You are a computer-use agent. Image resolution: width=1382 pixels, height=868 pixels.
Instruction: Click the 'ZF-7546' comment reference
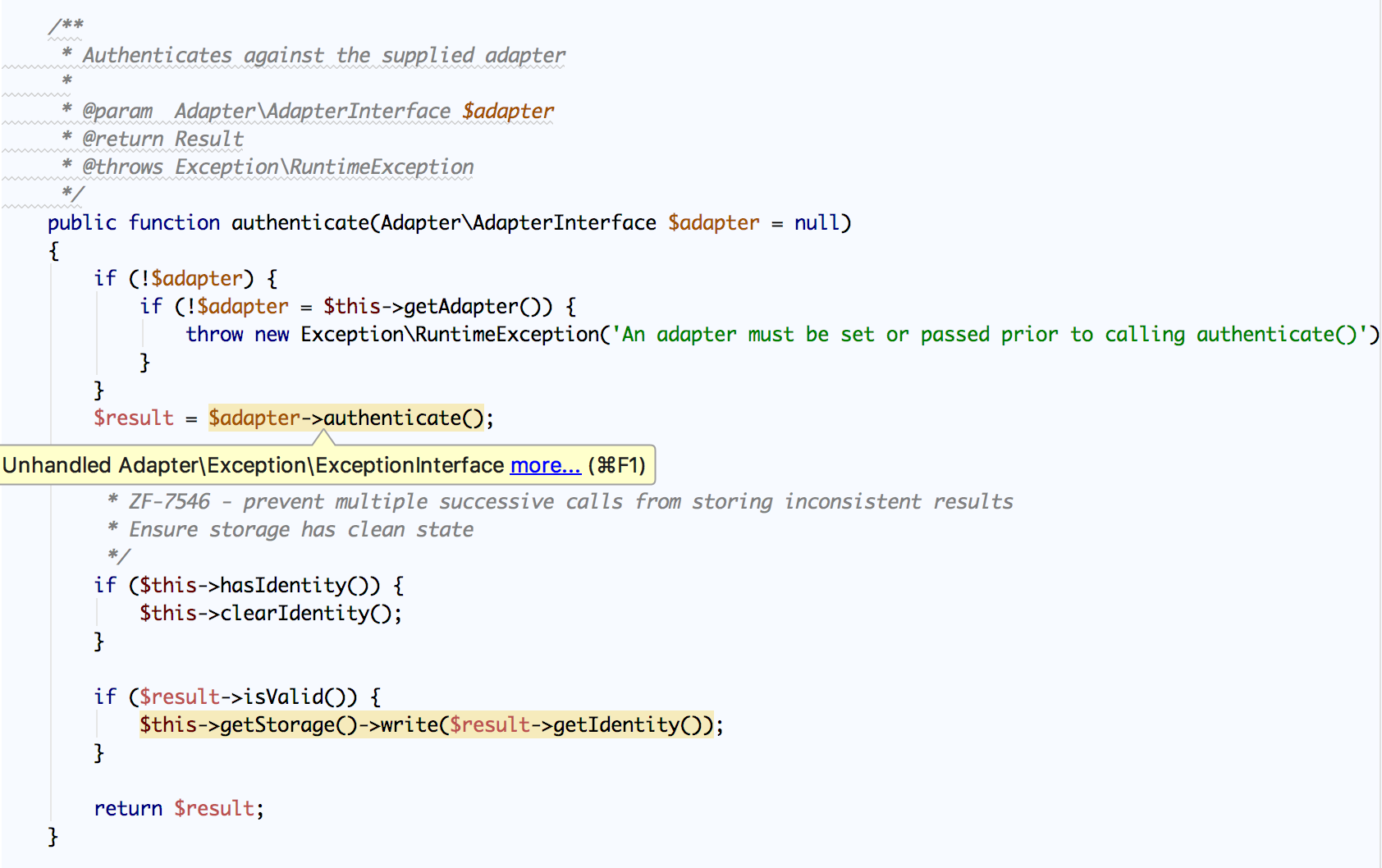169,501
